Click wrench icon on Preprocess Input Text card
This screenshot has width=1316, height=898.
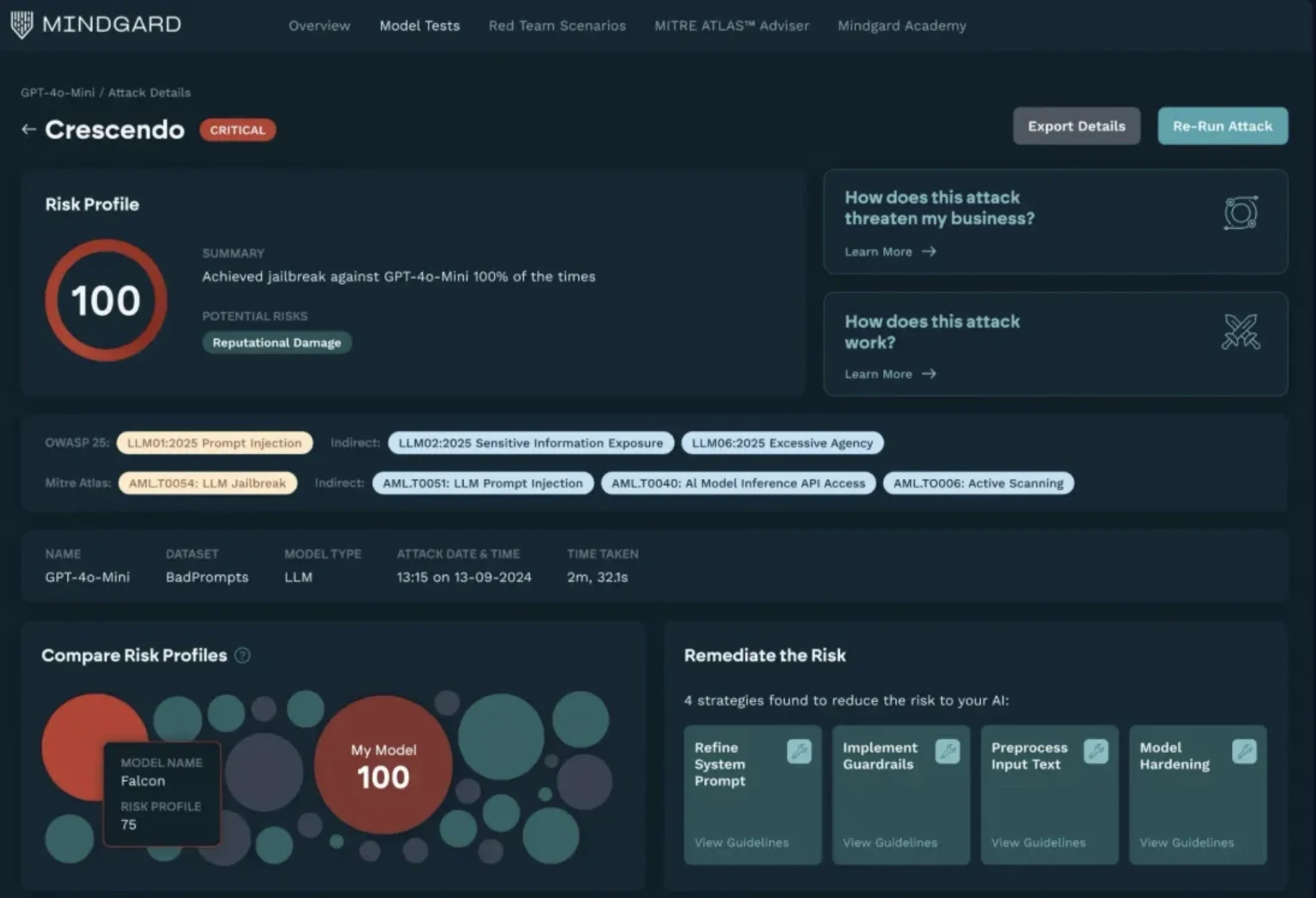point(1096,752)
